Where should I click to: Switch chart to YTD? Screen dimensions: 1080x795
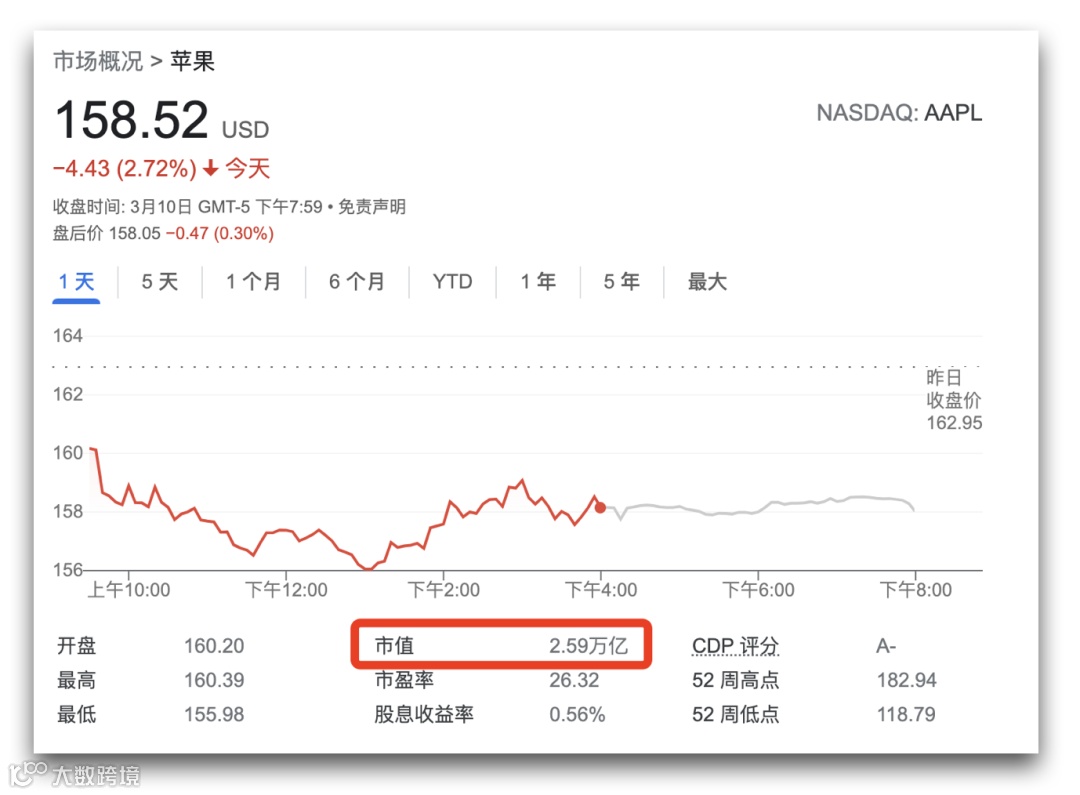coord(453,282)
